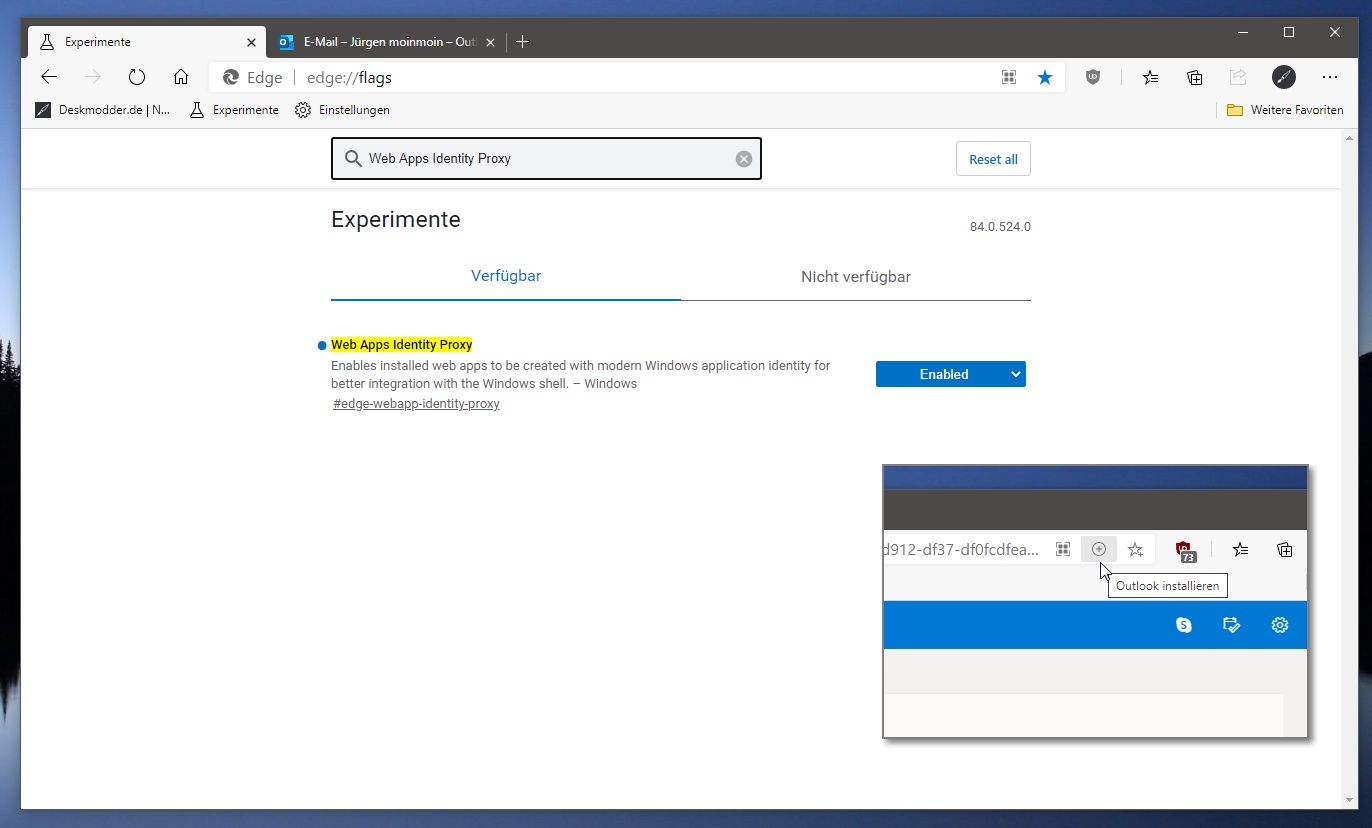Open the Outlook settings gear in inset
This screenshot has width=1372, height=828.
click(x=1279, y=625)
